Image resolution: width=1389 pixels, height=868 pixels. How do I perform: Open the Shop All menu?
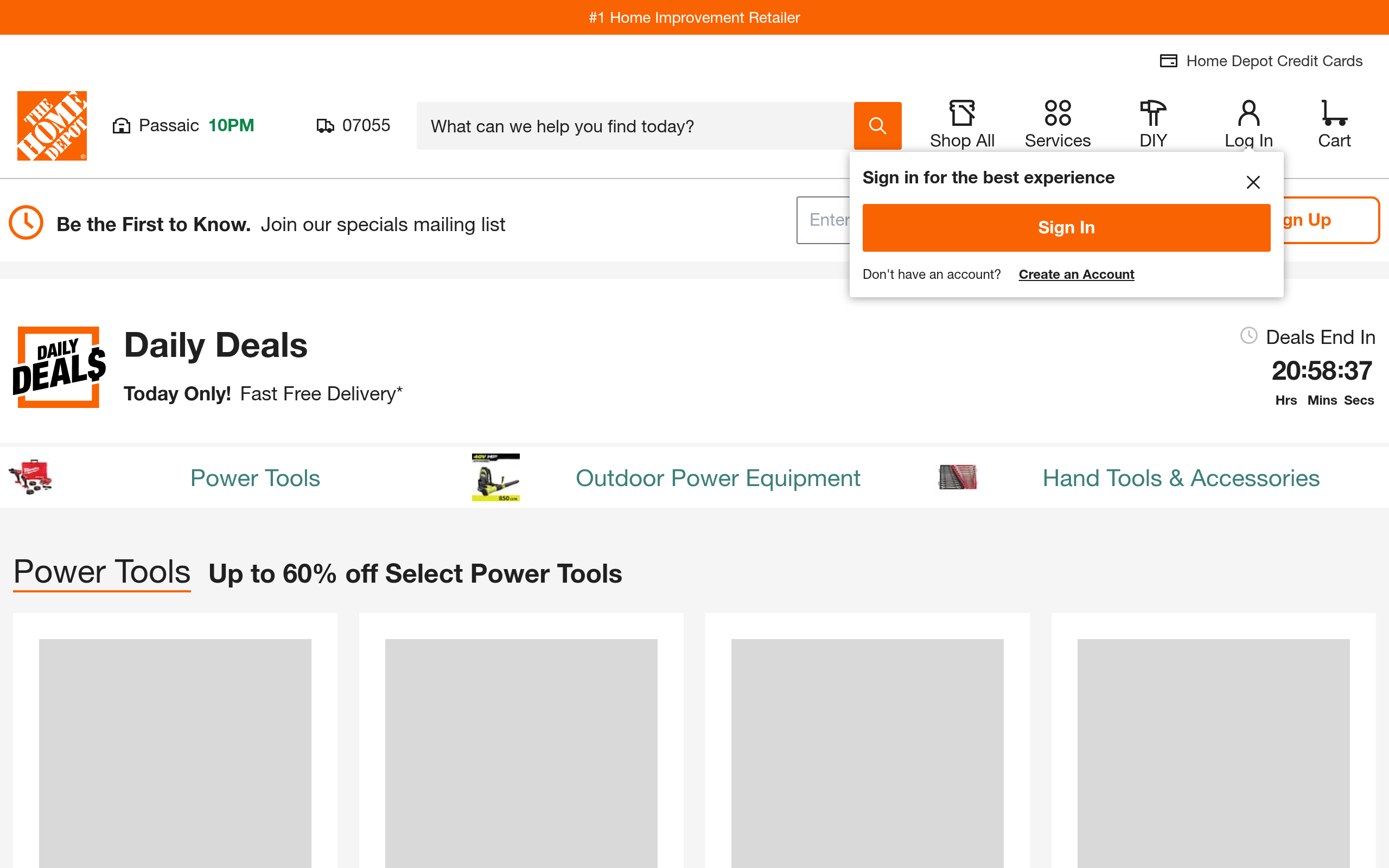coord(962,125)
